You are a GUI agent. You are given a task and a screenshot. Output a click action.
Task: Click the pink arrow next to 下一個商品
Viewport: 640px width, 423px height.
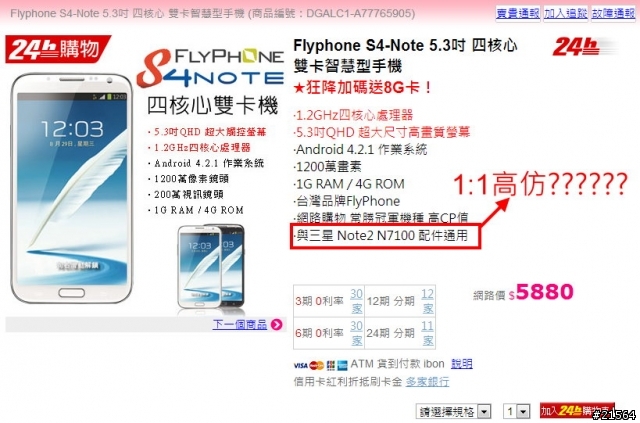(276, 325)
